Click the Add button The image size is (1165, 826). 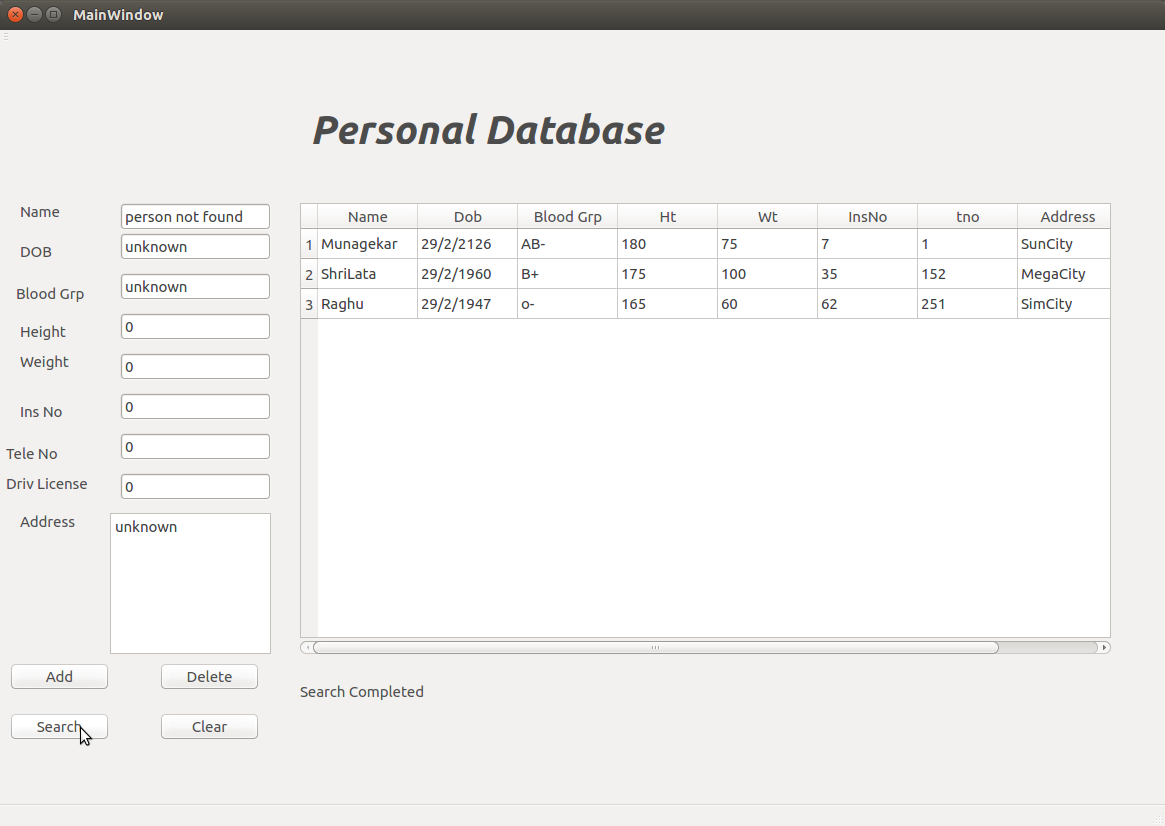(x=59, y=676)
